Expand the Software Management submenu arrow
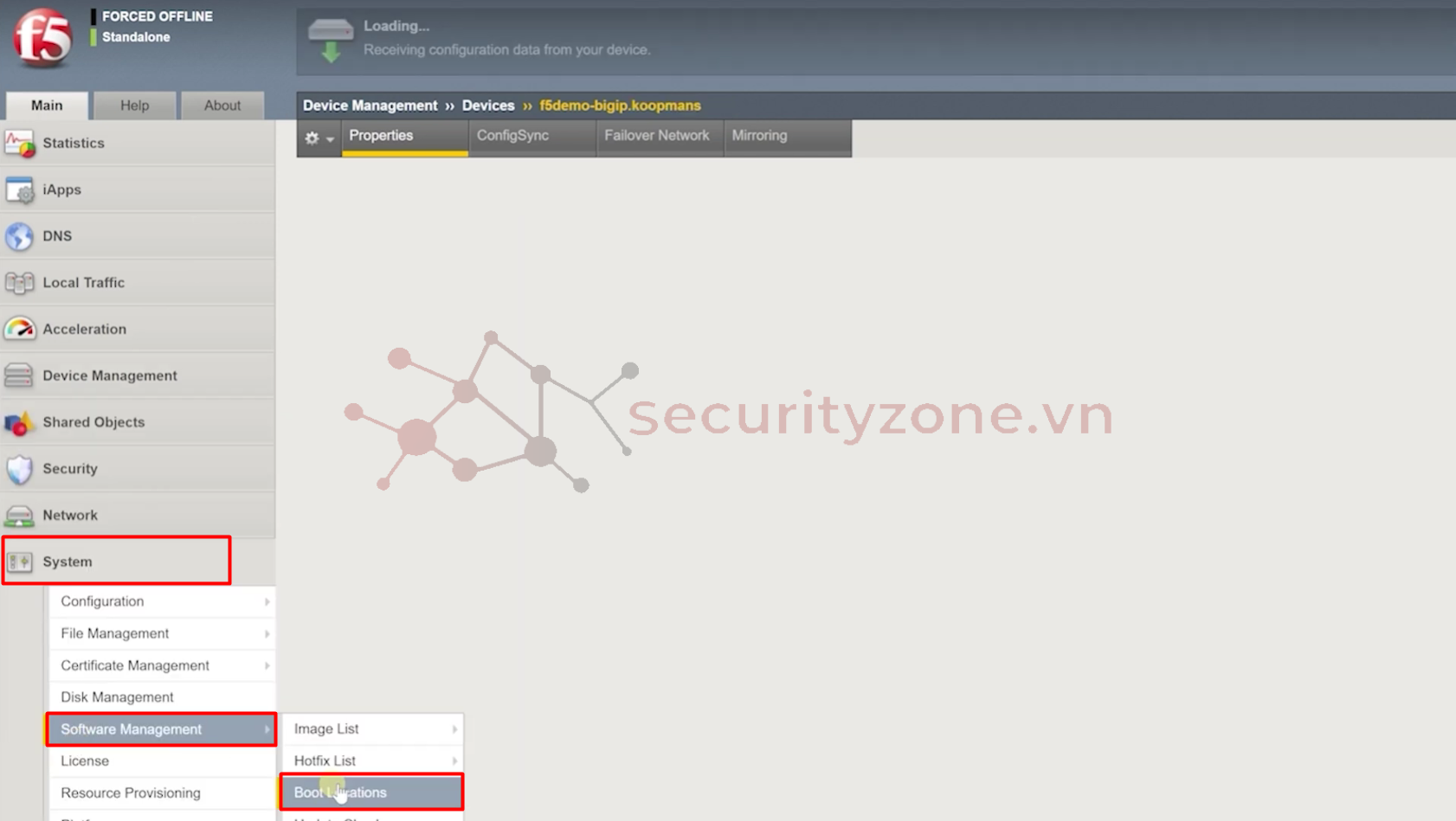 pyautogui.click(x=267, y=729)
